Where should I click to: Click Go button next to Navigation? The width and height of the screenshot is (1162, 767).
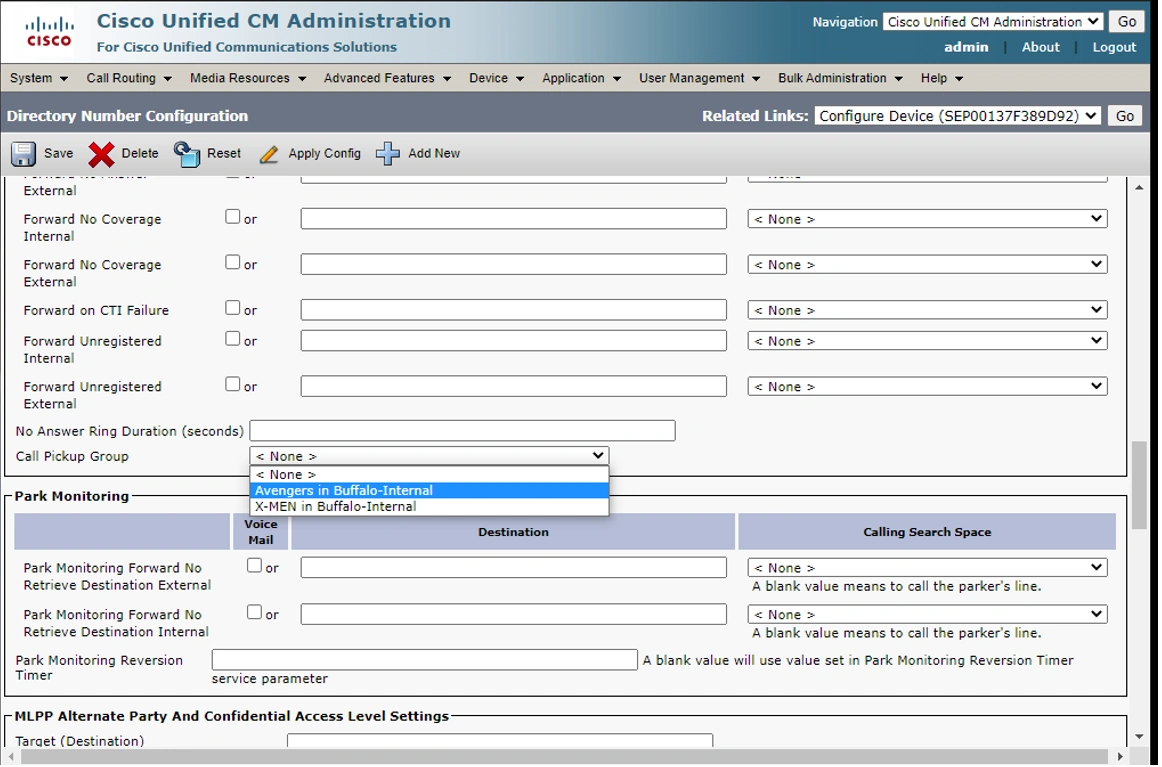coord(1126,21)
